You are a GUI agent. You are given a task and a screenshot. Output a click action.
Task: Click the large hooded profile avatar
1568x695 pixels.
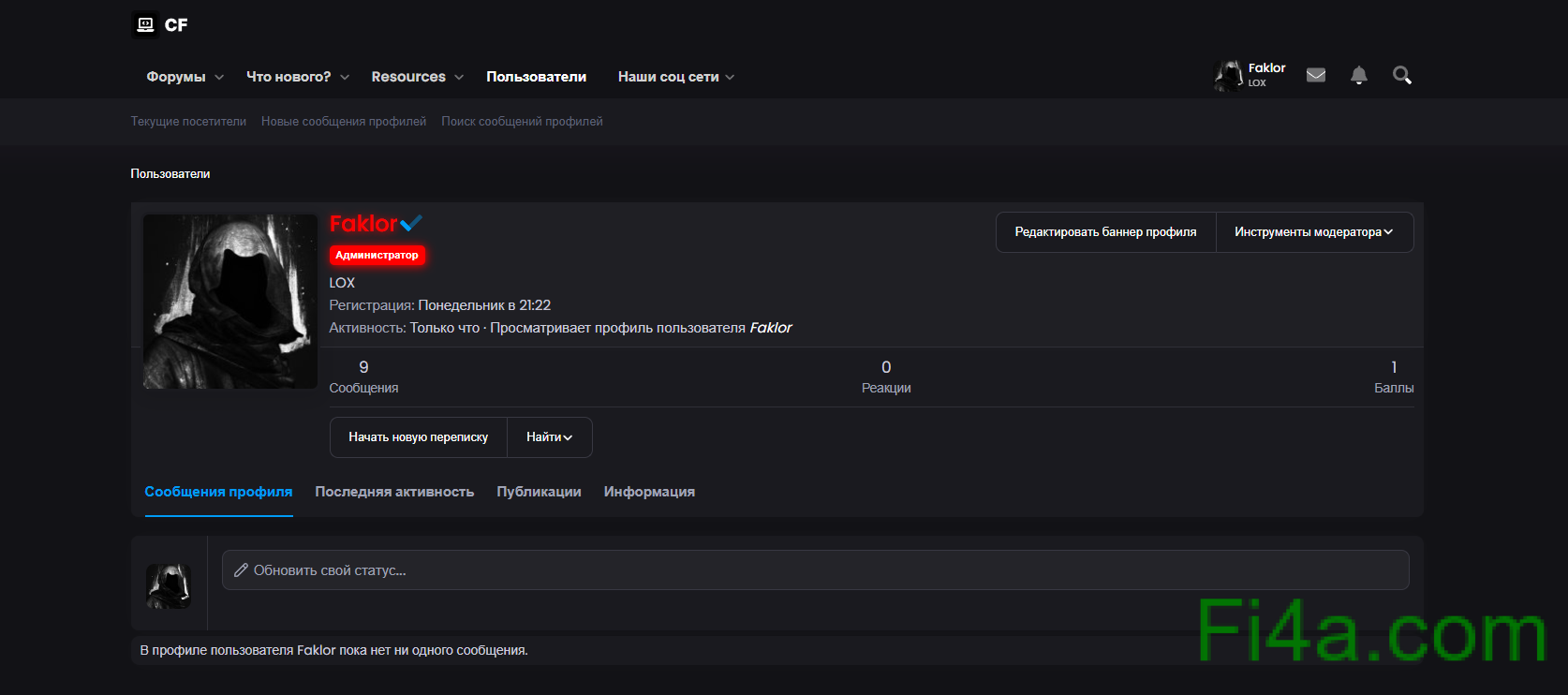(x=230, y=302)
